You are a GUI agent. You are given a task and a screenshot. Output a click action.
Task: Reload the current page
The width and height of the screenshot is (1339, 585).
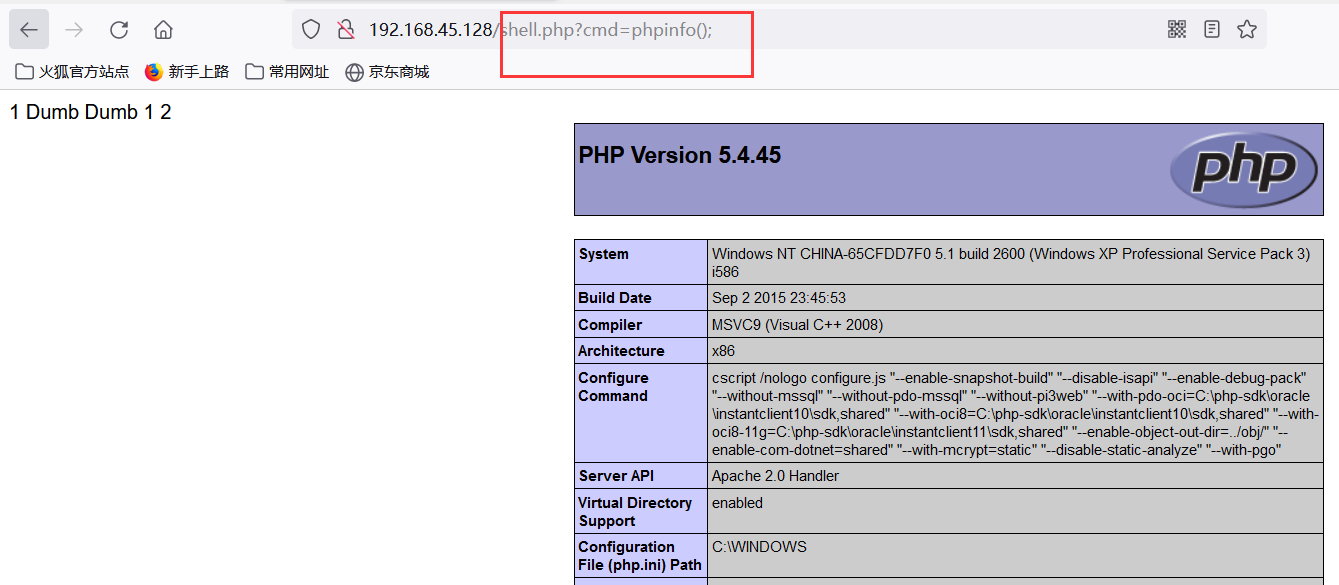[119, 30]
